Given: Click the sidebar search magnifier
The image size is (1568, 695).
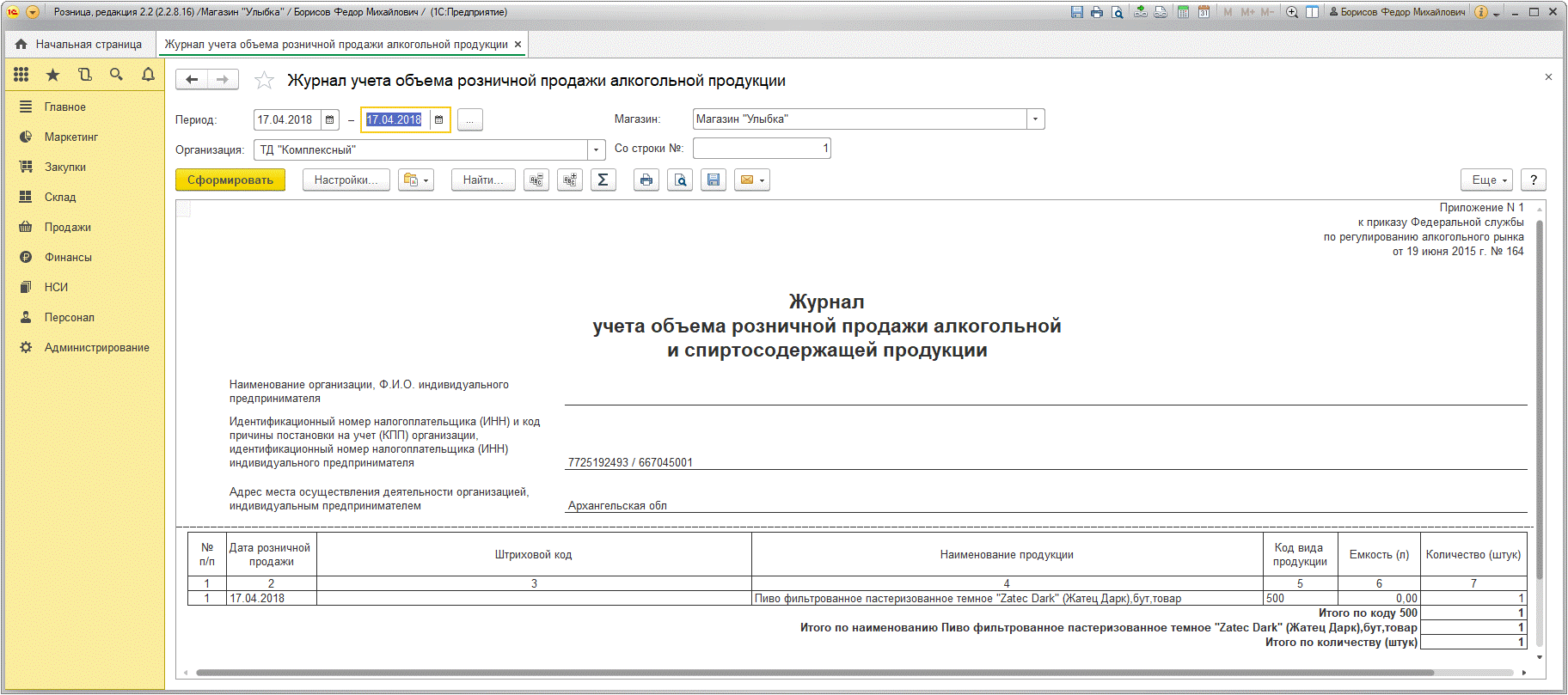Looking at the screenshot, I should pos(116,75).
